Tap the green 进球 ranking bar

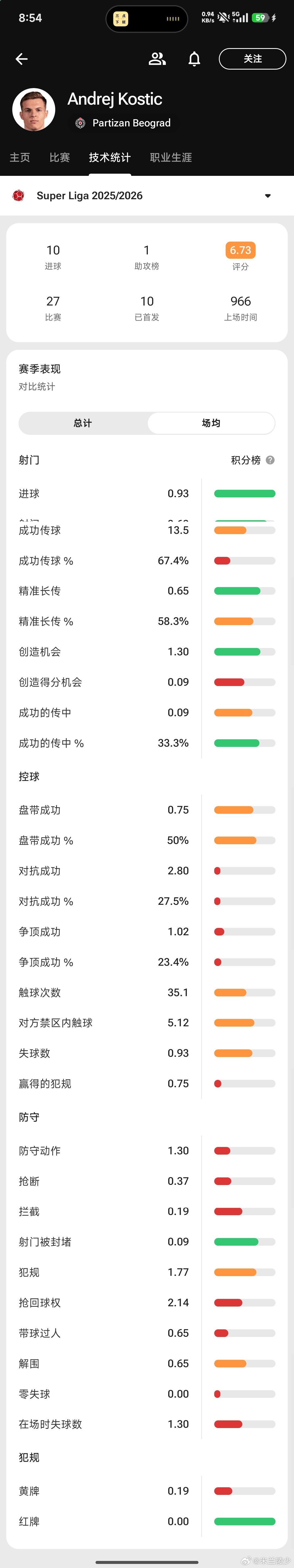click(245, 494)
